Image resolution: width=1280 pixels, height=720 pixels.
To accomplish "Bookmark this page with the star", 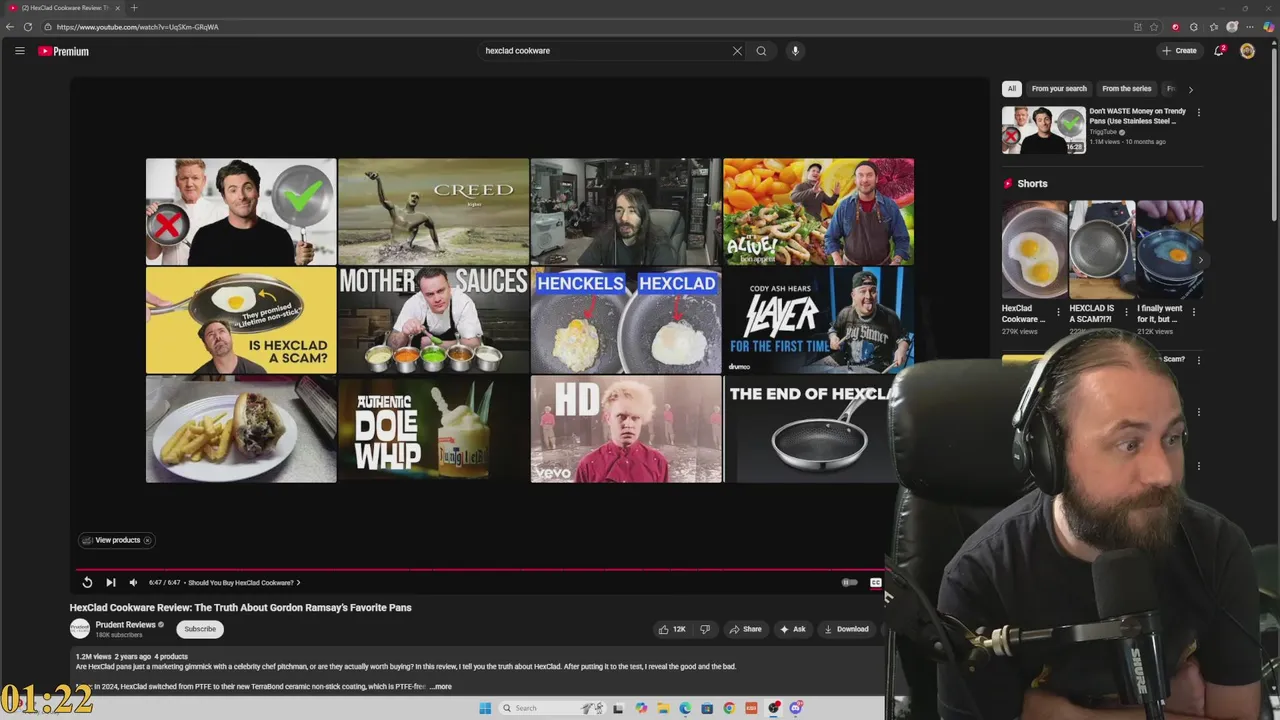I will click(1154, 27).
